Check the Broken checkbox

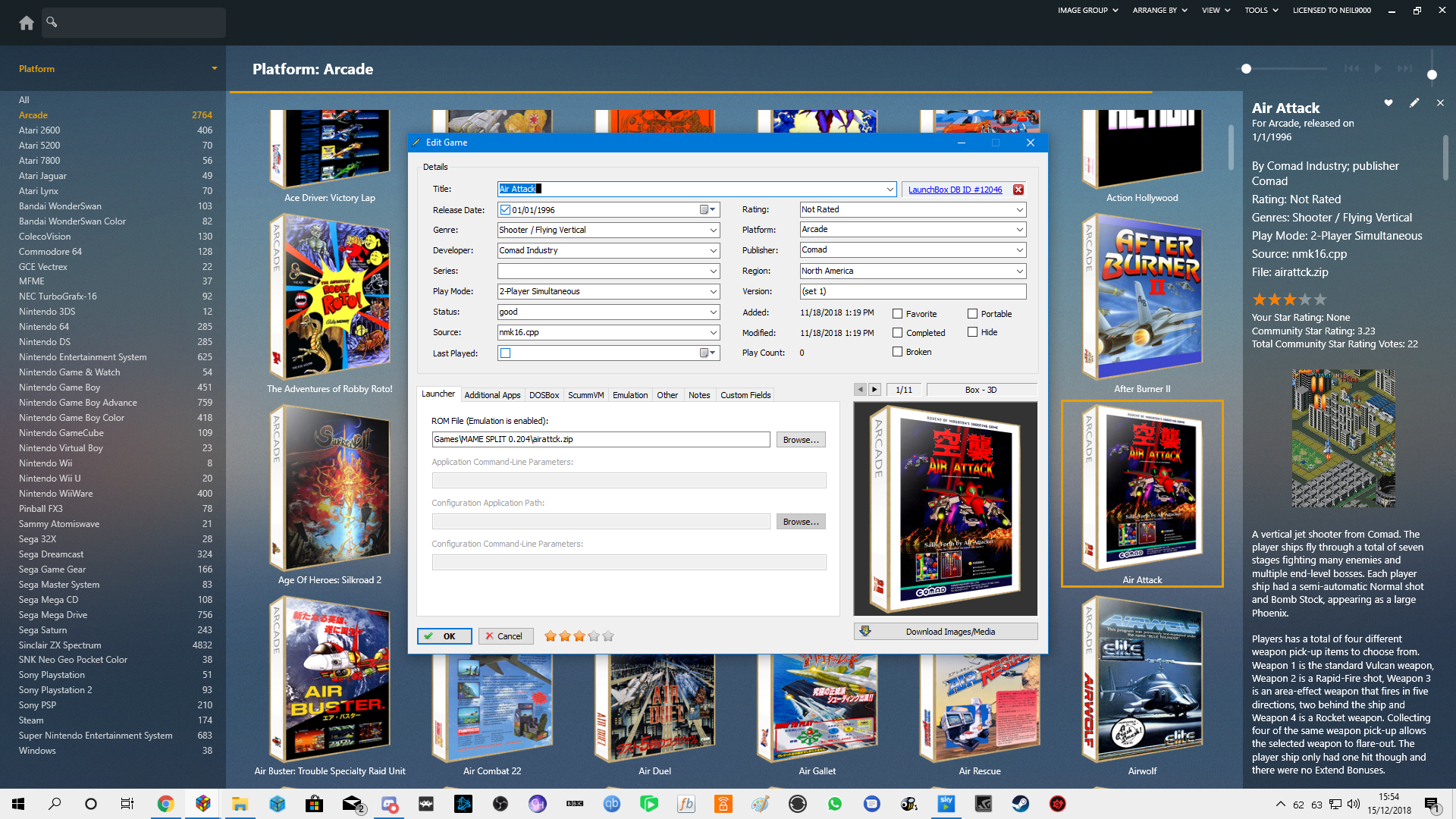[x=897, y=351]
